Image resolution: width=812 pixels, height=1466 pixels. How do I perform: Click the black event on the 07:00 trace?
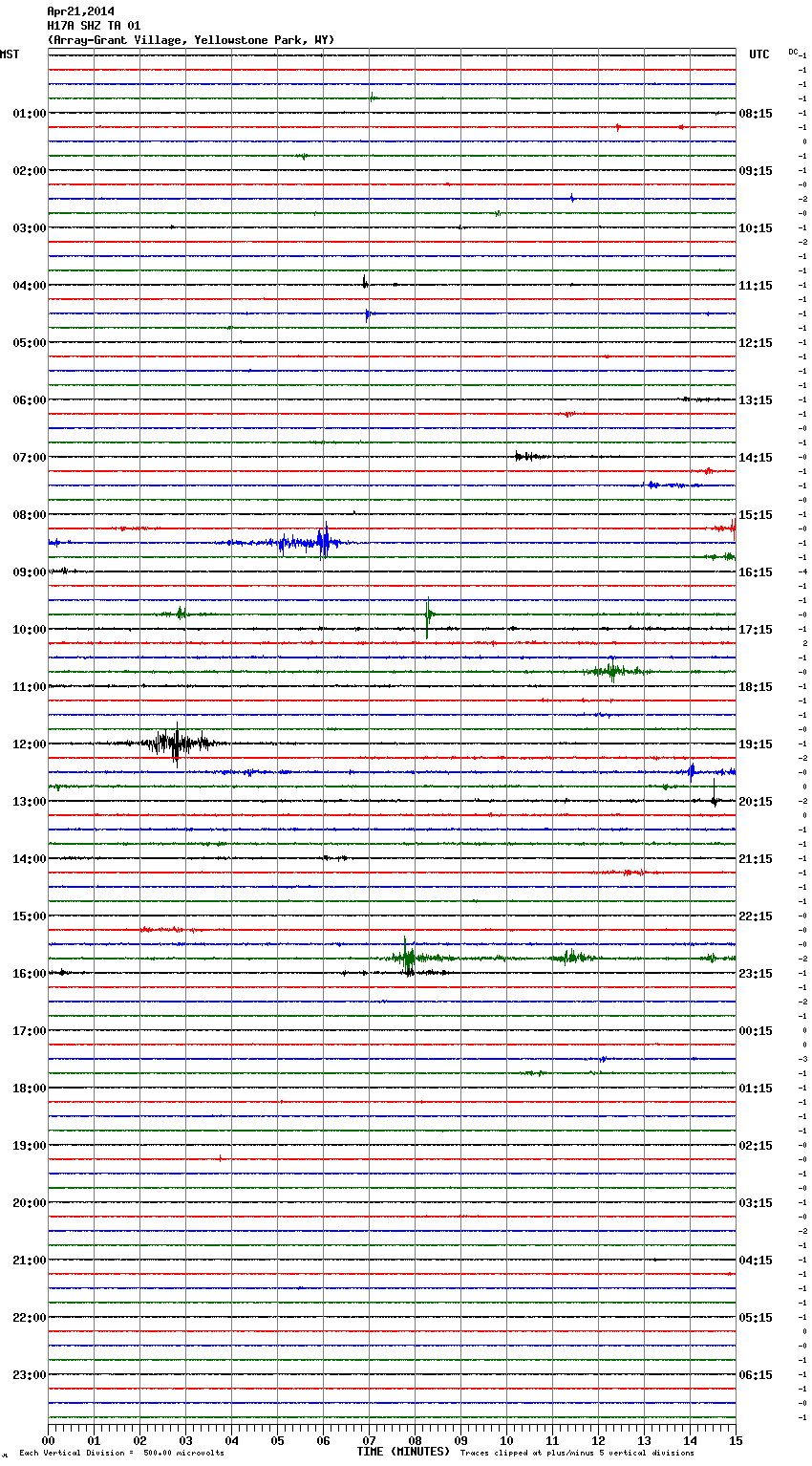click(x=530, y=457)
